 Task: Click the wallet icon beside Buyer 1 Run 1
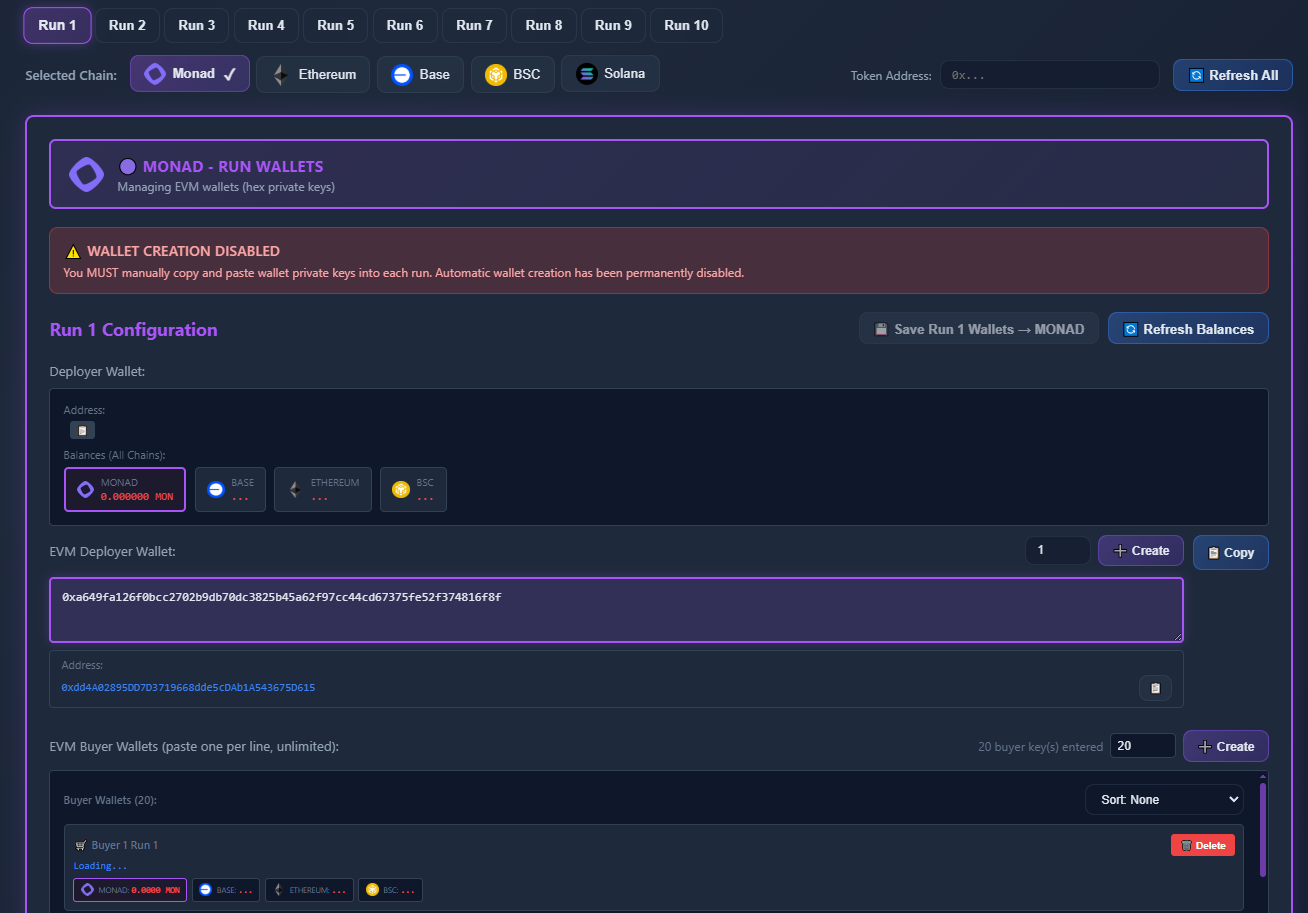coord(83,844)
